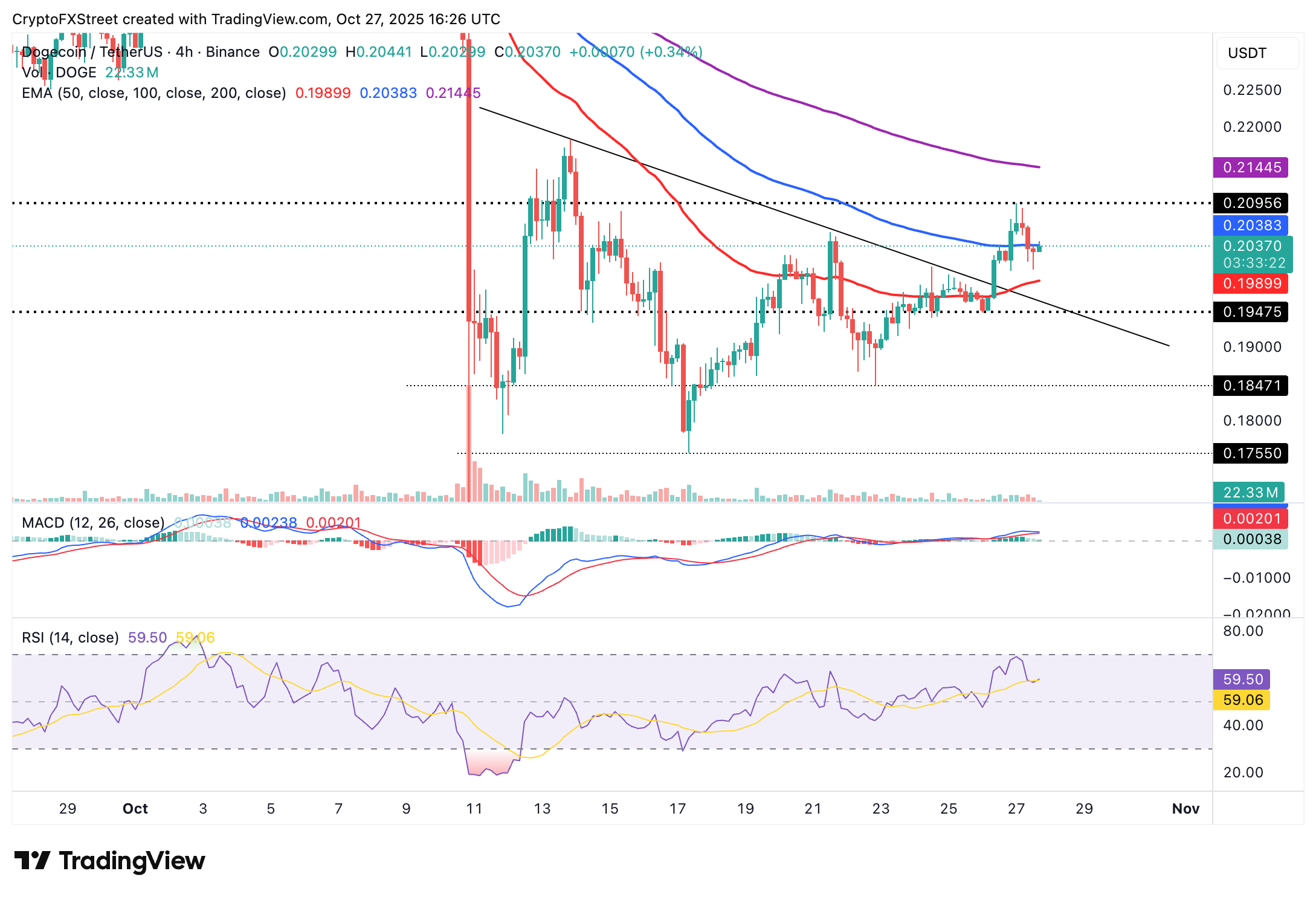
Task: Click the Nov label on the time axis
Action: pyautogui.click(x=1185, y=808)
